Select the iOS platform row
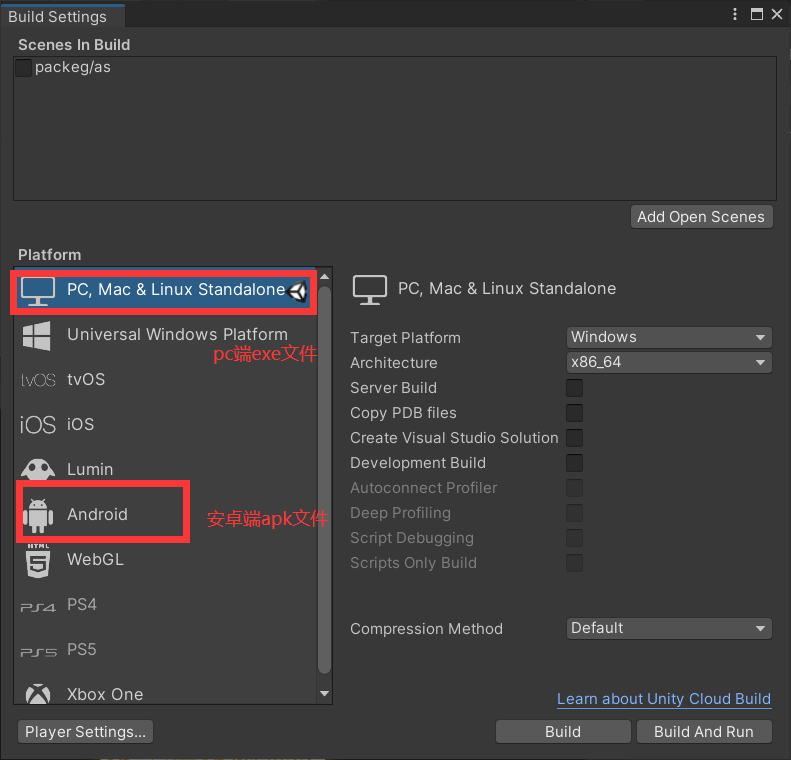Viewport: 791px width, 760px height. [166, 425]
